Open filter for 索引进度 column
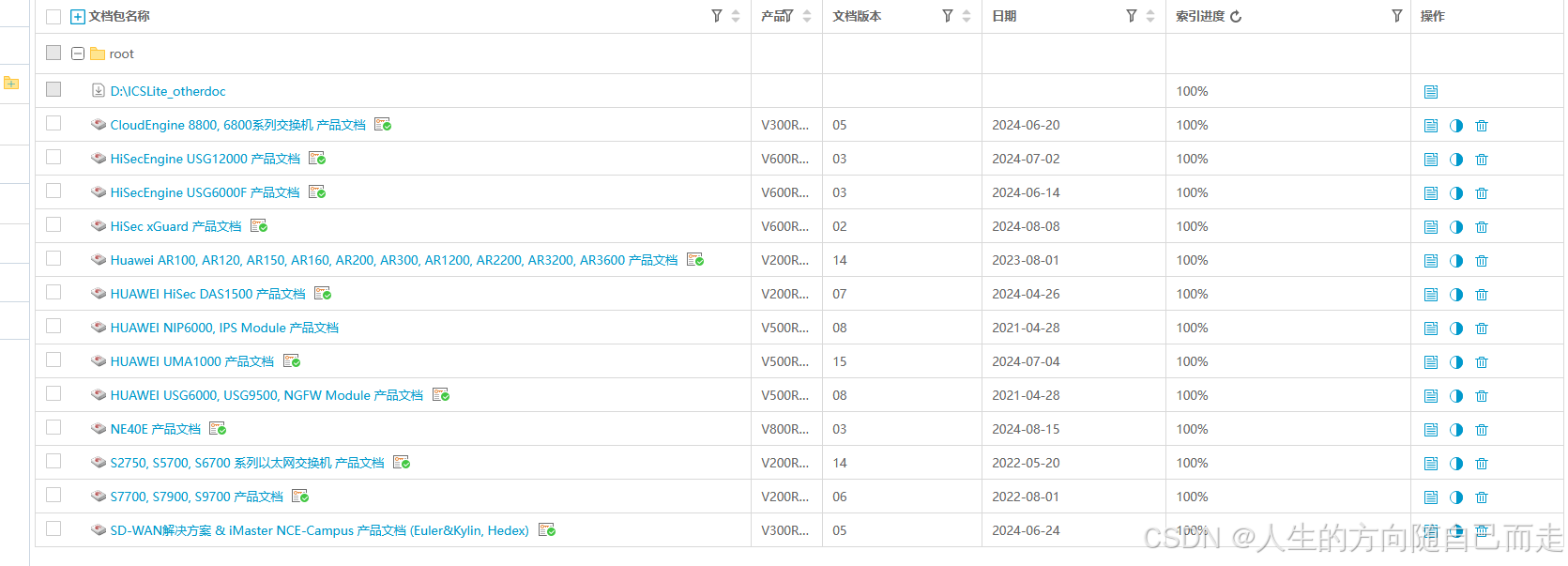Viewport: 1568px width, 566px height. tap(1397, 16)
